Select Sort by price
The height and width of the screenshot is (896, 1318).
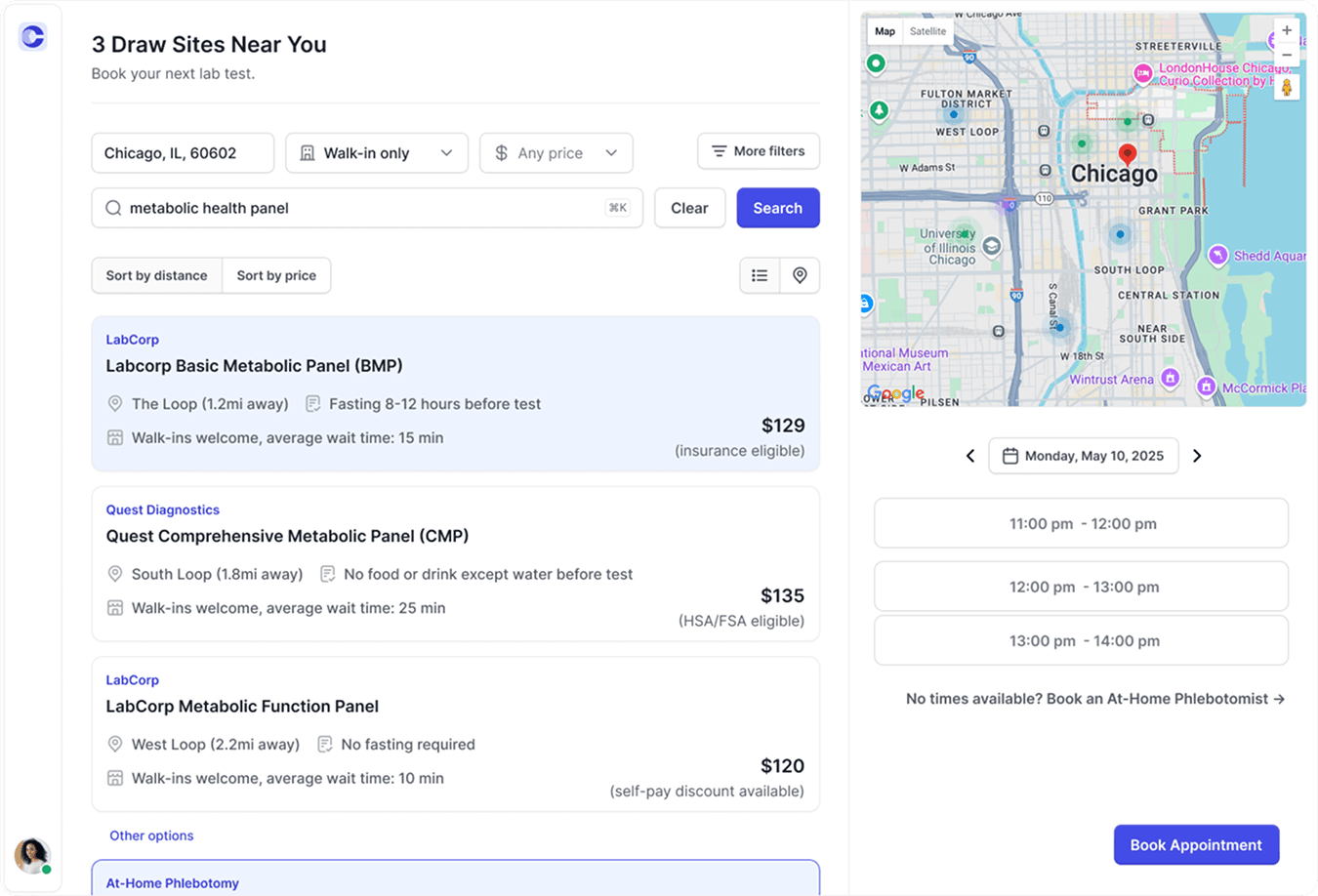coord(276,275)
